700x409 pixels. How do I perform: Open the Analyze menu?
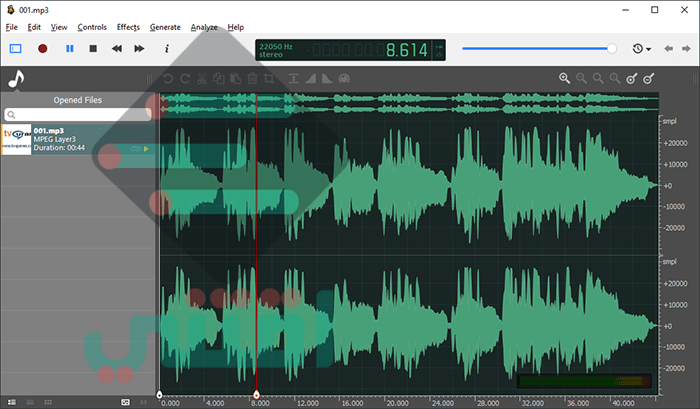[x=204, y=27]
